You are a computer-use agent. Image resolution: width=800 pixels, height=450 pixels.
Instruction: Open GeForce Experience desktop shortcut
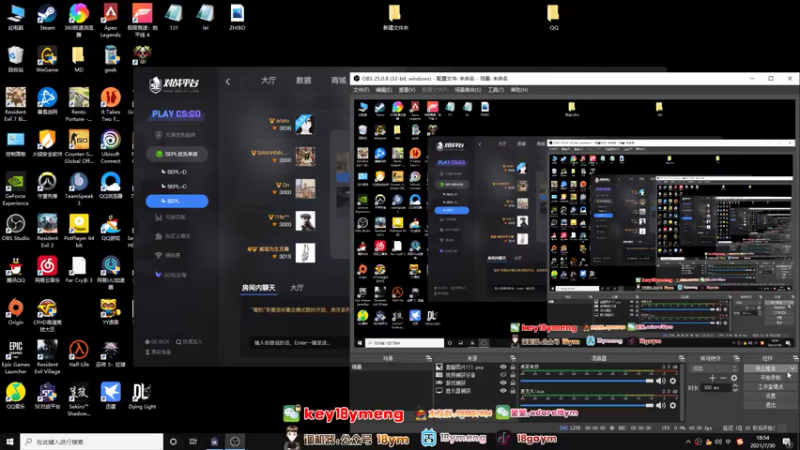click(15, 189)
